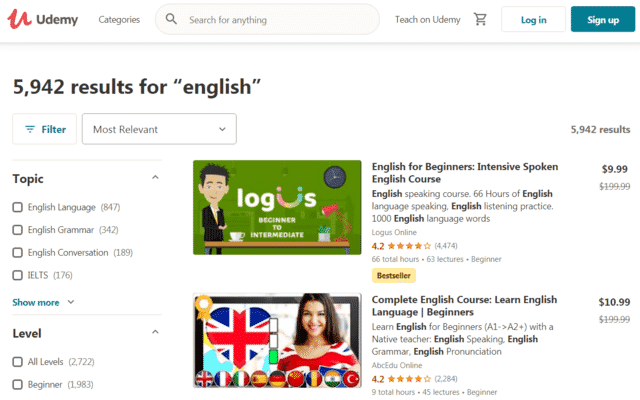Click the '5,942 results' count at right
The image size is (640, 400).
coord(600,129)
